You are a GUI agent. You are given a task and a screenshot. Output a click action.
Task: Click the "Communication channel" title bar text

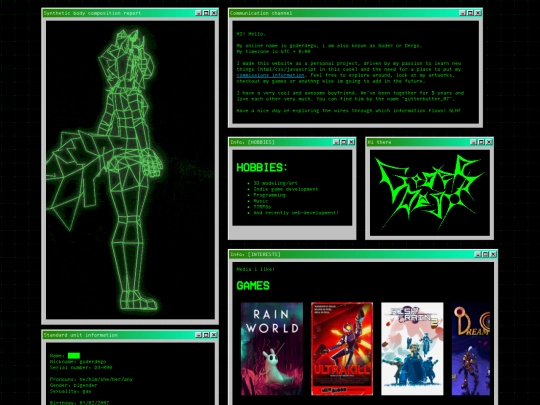click(x=261, y=13)
